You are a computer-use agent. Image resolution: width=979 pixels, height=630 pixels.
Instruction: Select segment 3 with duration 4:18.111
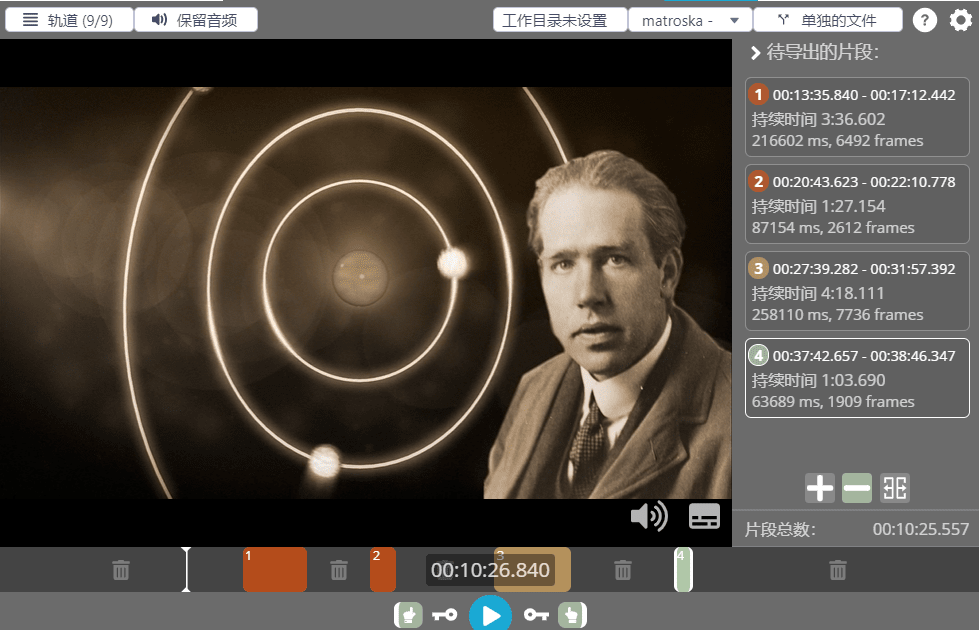[x=857, y=292]
